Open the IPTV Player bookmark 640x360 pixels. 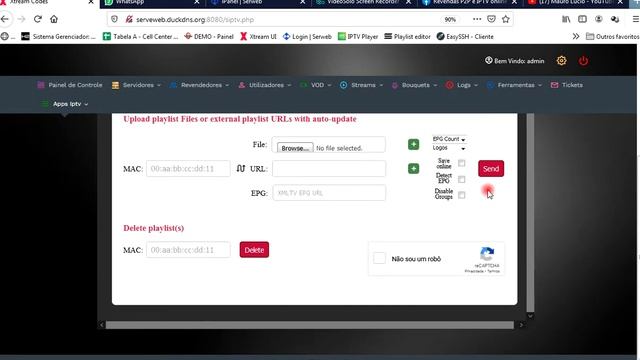pyautogui.click(x=358, y=36)
